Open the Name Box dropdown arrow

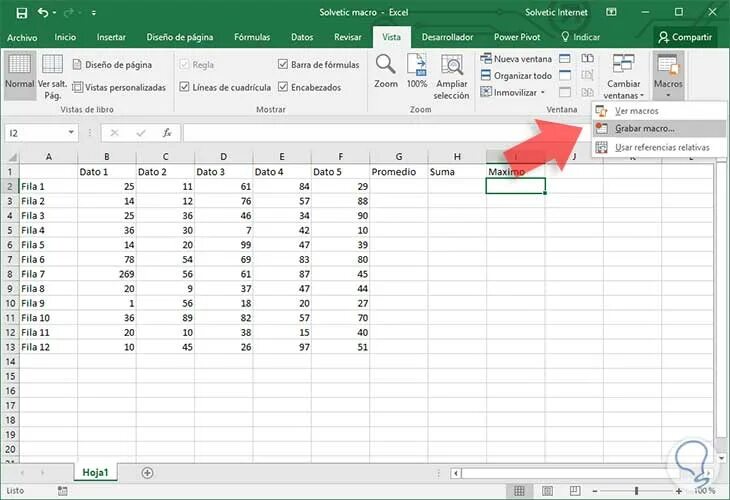[71, 133]
